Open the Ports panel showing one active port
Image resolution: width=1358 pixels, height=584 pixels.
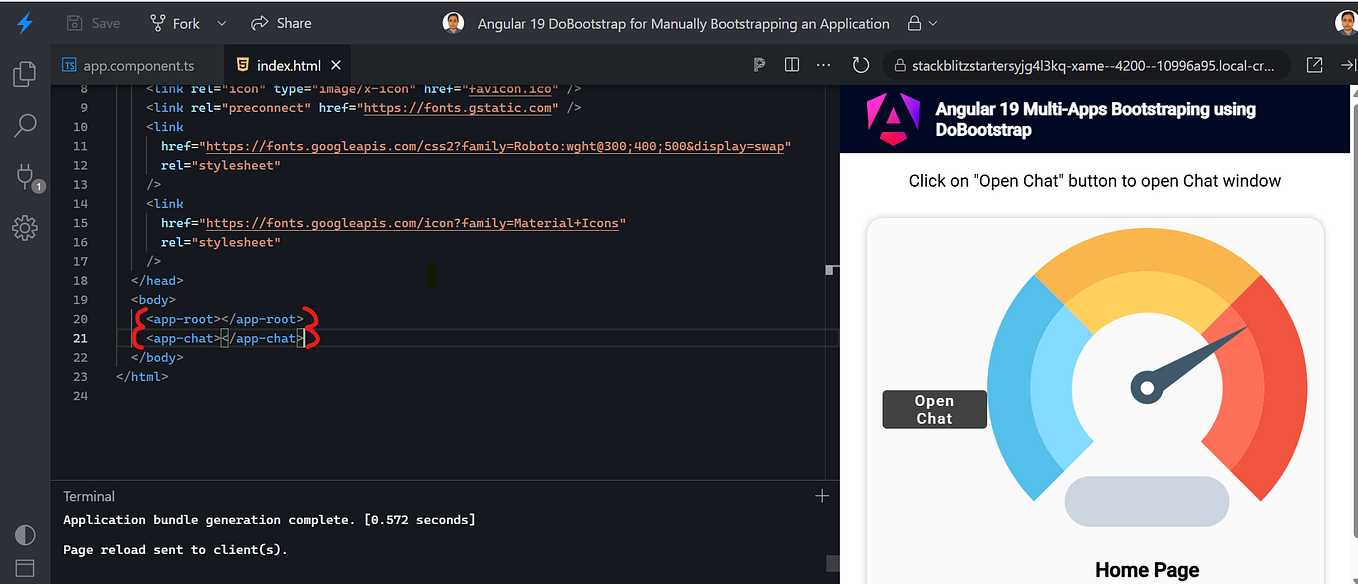point(24,177)
